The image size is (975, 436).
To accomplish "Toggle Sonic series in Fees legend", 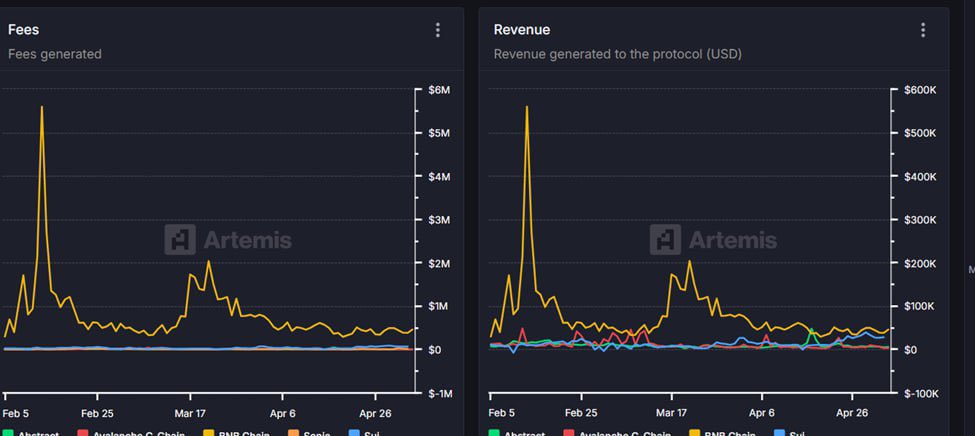I will click(x=309, y=434).
